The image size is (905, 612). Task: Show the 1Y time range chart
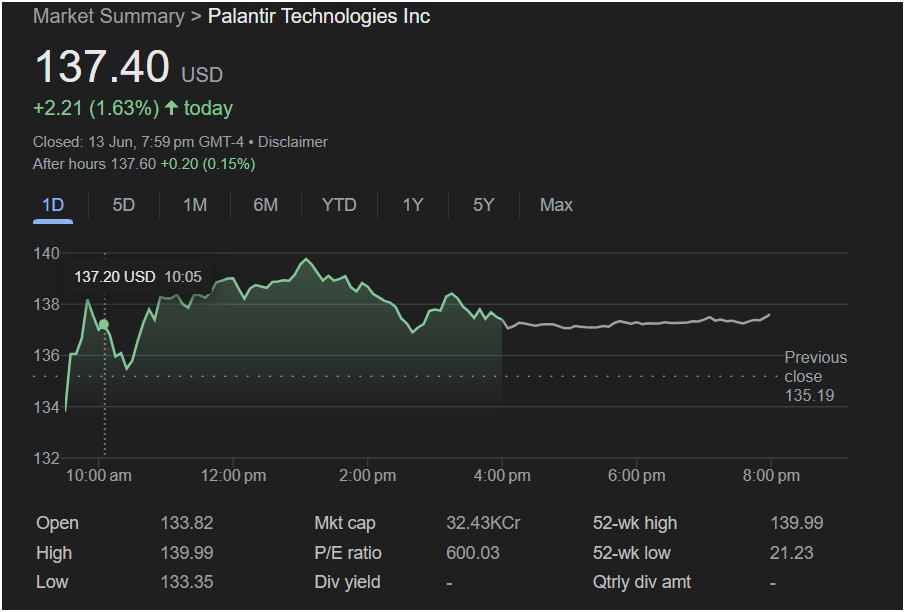coord(413,205)
